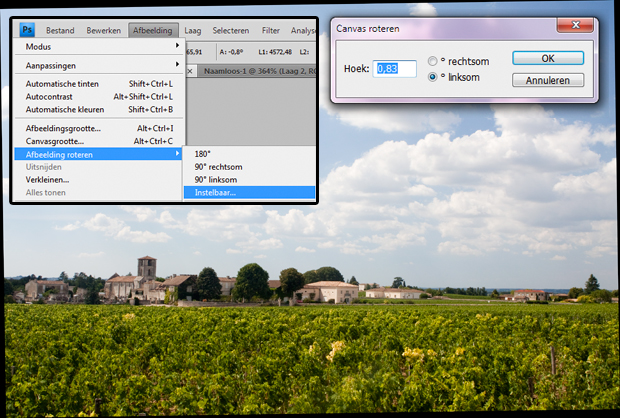Click Annuleren to cancel rotation
The image size is (620, 418).
[x=548, y=80]
